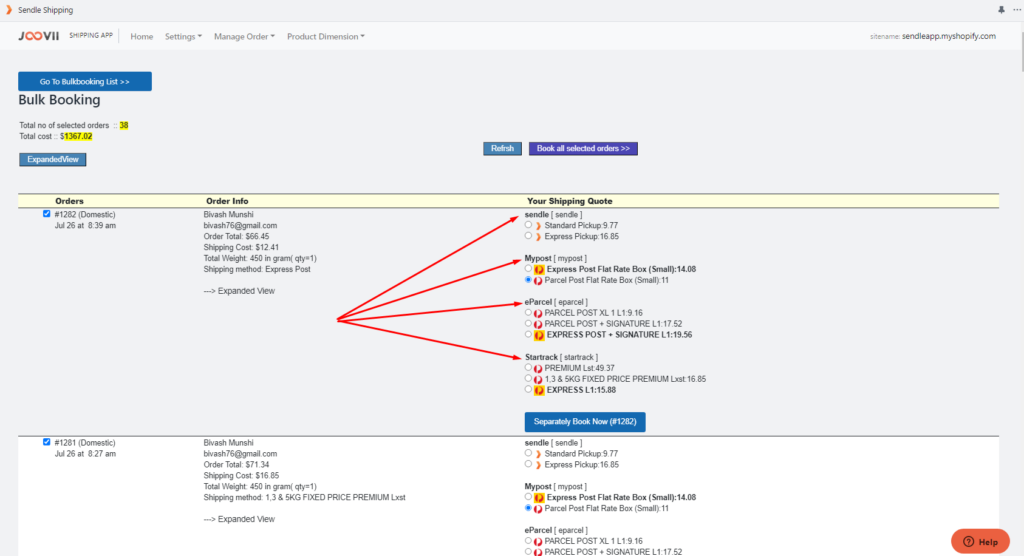Screen dimensions: 1024x556
Task: Click icon beside EXPRESS POST + SIGNATURE L1:19.56
Action: tap(539, 335)
